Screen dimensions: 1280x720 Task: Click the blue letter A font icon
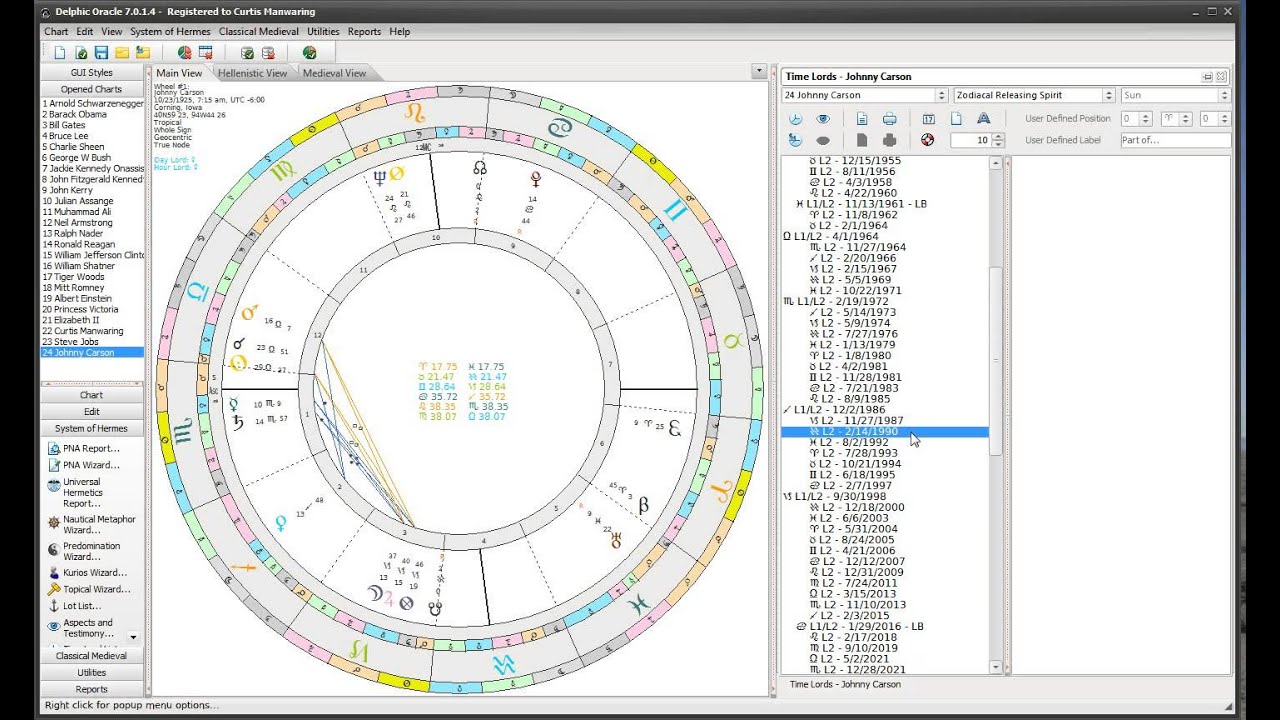(983, 118)
